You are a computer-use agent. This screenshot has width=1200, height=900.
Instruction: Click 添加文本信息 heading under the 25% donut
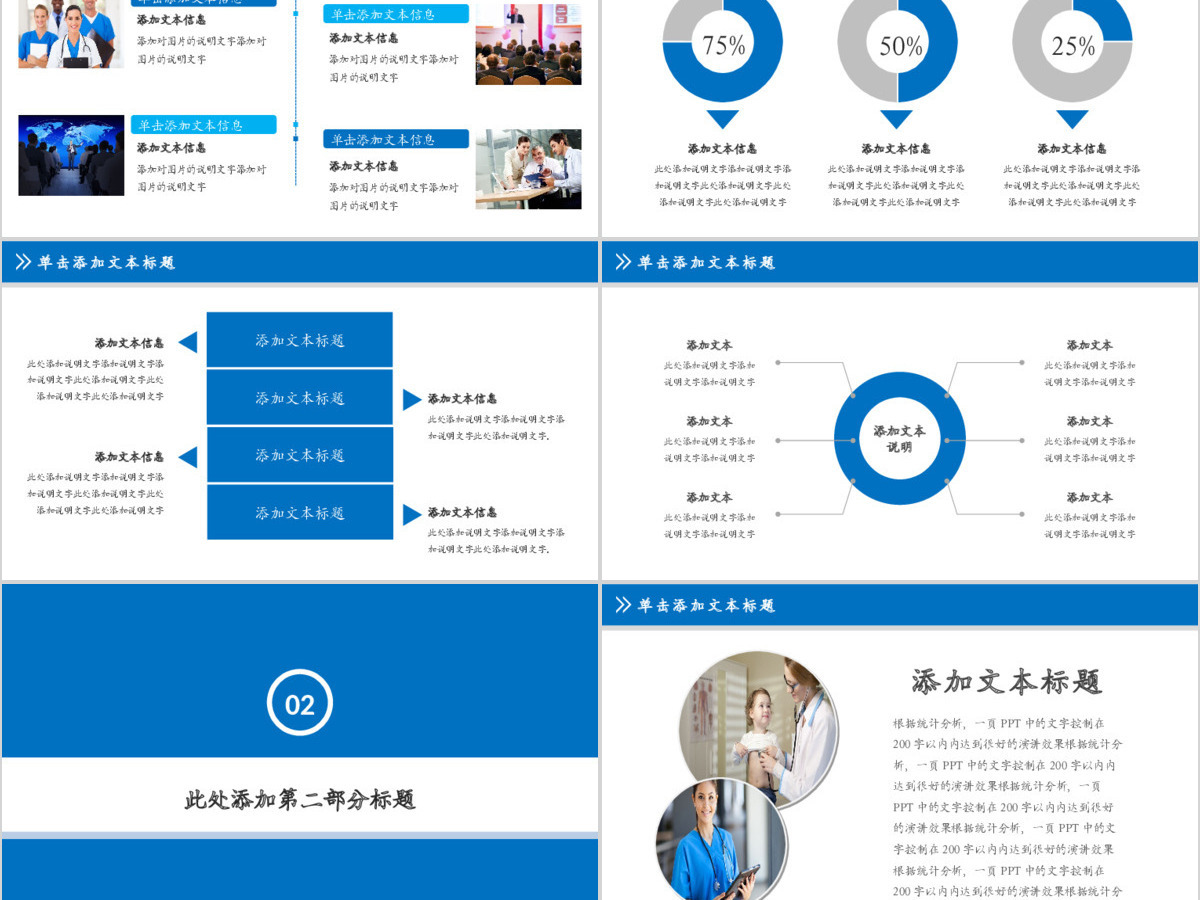point(1072,149)
